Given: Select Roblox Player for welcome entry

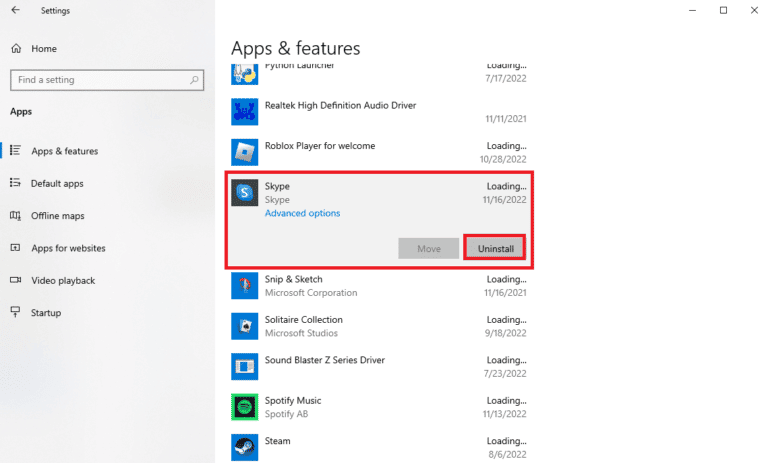Looking at the screenshot, I should click(379, 152).
